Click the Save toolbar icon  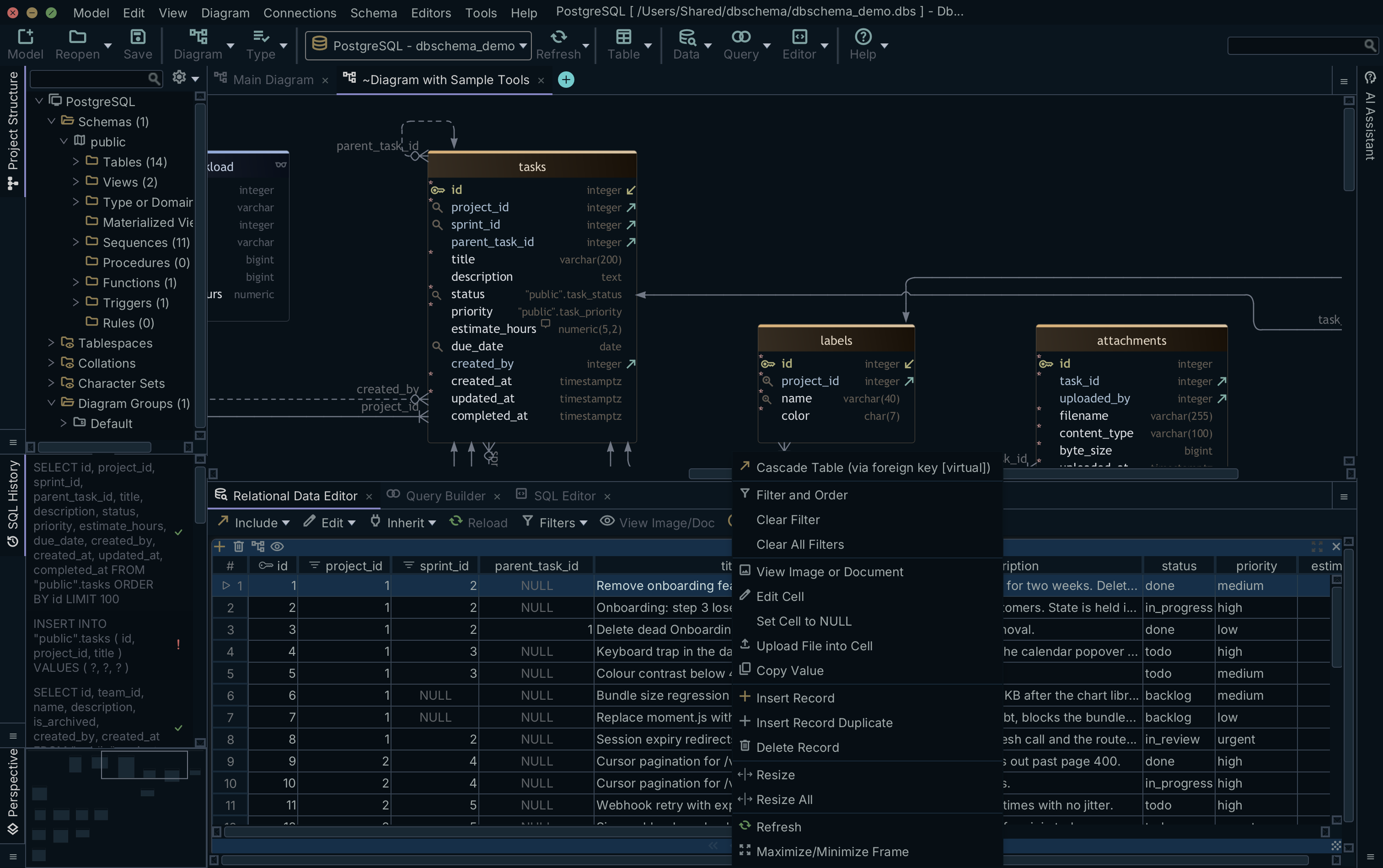coord(138,38)
